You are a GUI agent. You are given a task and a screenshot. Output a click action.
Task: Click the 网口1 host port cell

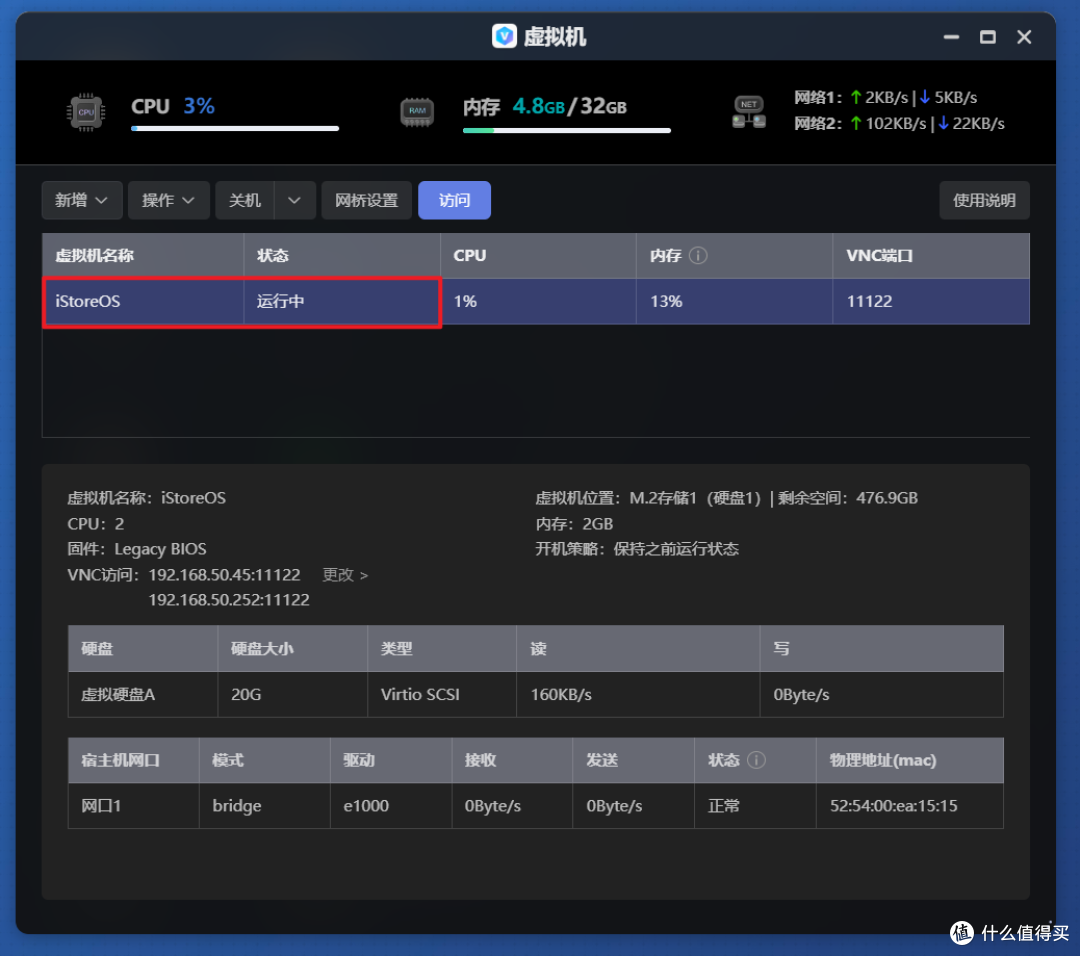pos(134,806)
